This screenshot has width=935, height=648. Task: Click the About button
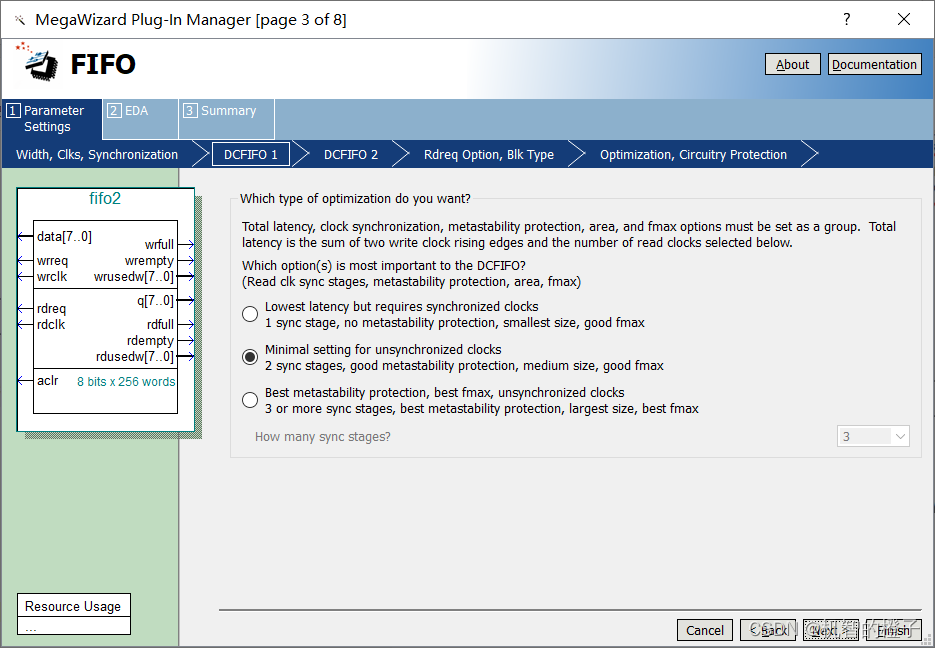pyautogui.click(x=792, y=64)
